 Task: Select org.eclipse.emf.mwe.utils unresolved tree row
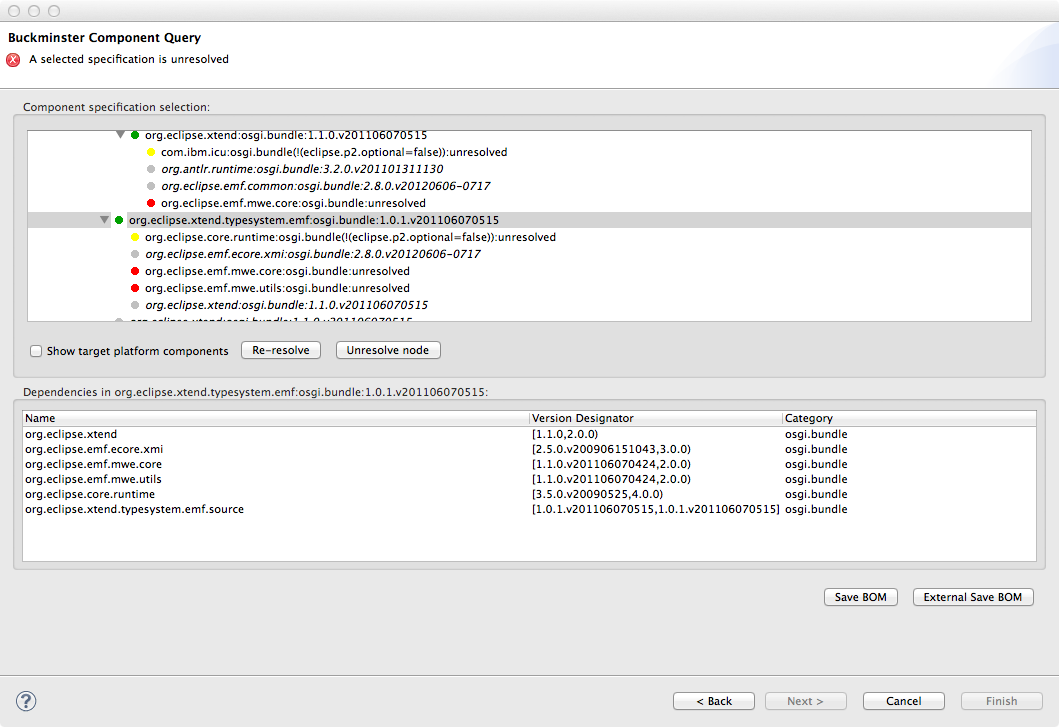[x=277, y=288]
